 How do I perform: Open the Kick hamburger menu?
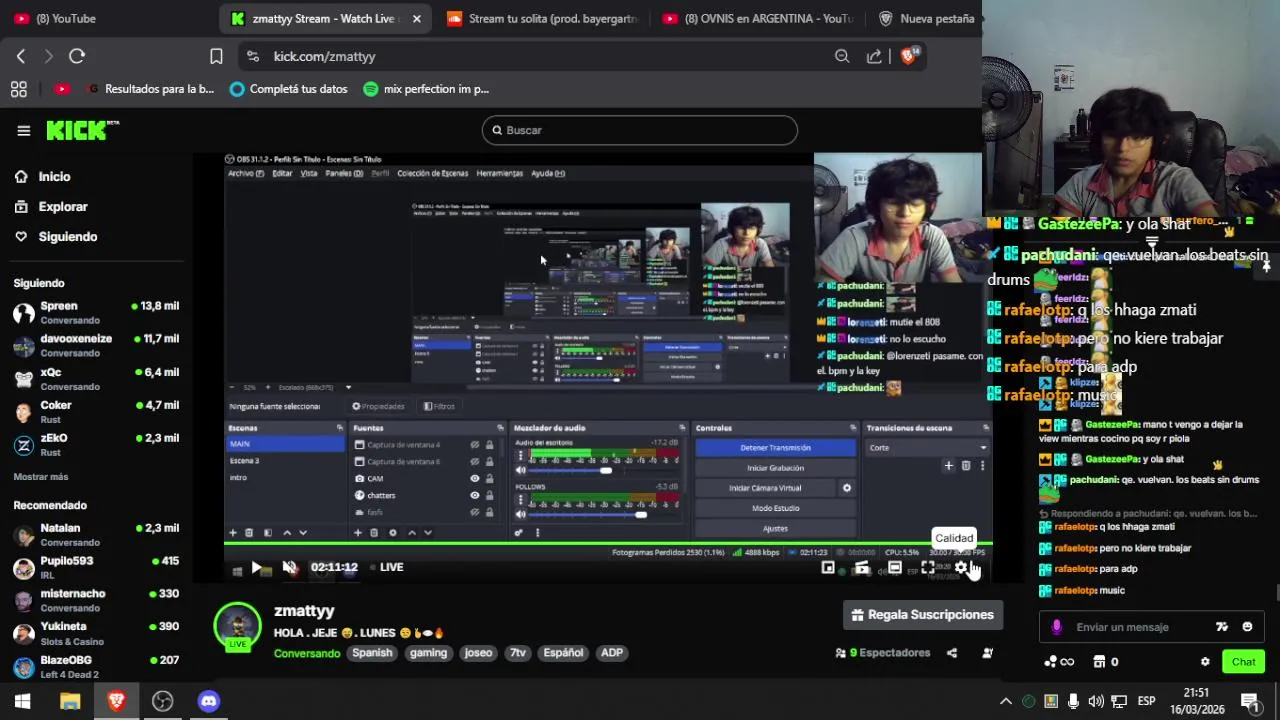pos(23,130)
